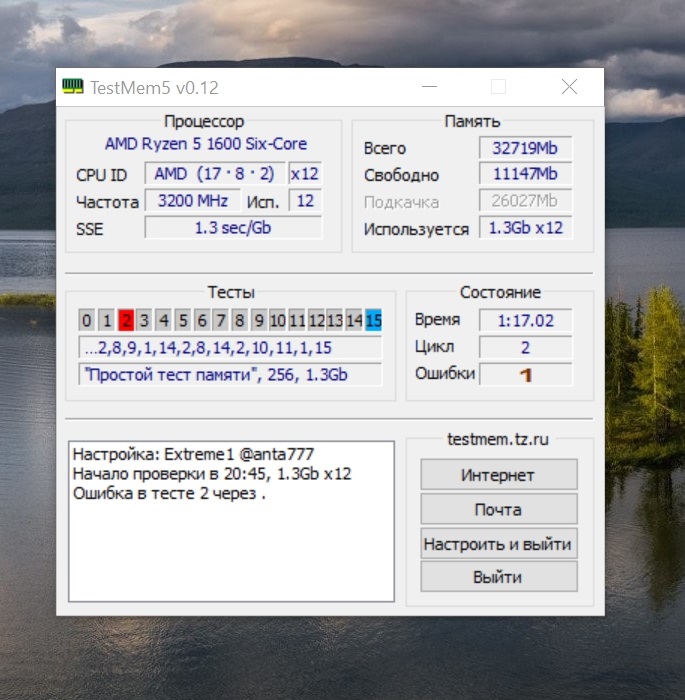Minimize the TestMem5 window
The height and width of the screenshot is (700, 685).
429,87
